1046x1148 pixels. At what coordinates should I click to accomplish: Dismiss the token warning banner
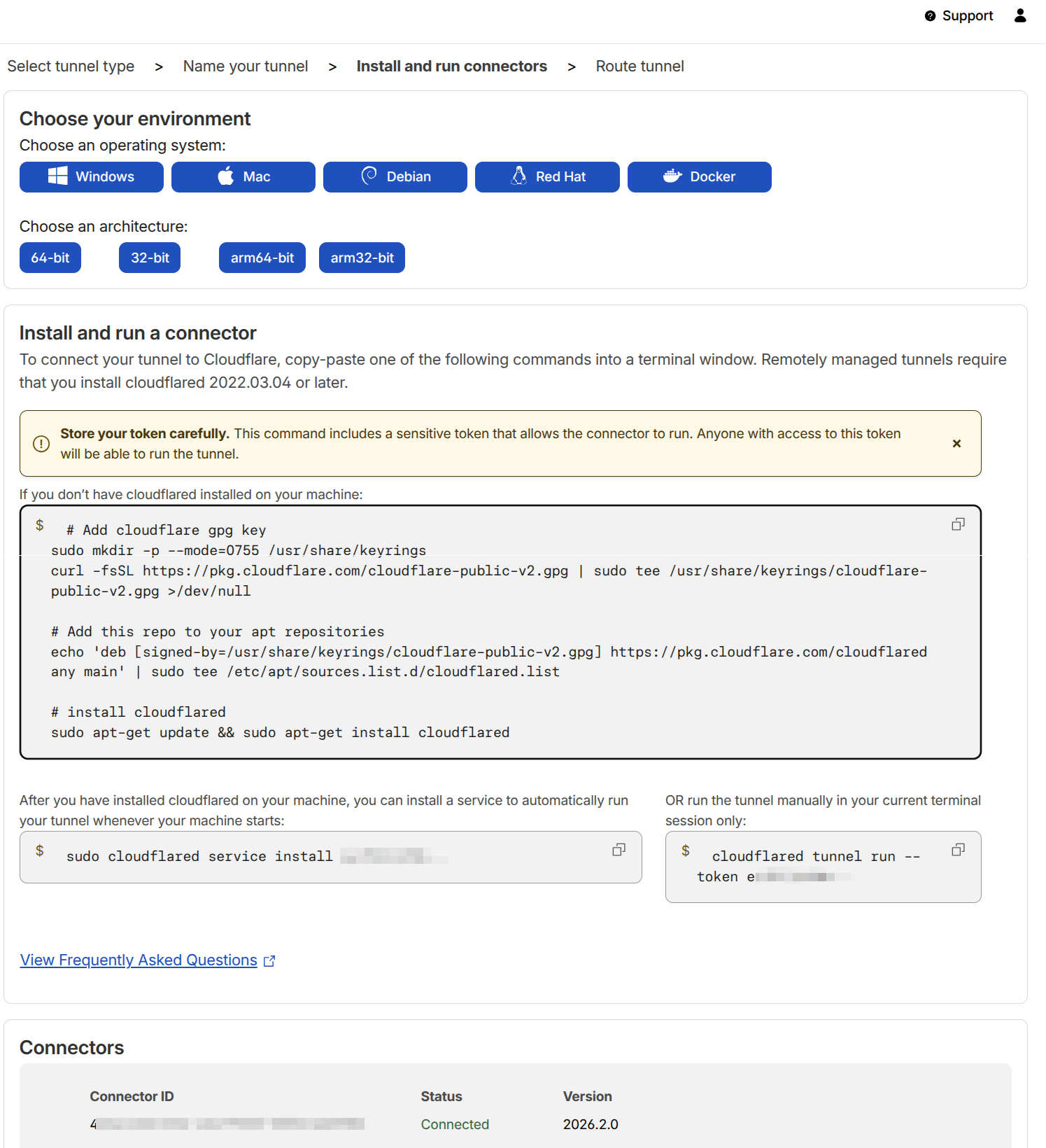tap(956, 444)
